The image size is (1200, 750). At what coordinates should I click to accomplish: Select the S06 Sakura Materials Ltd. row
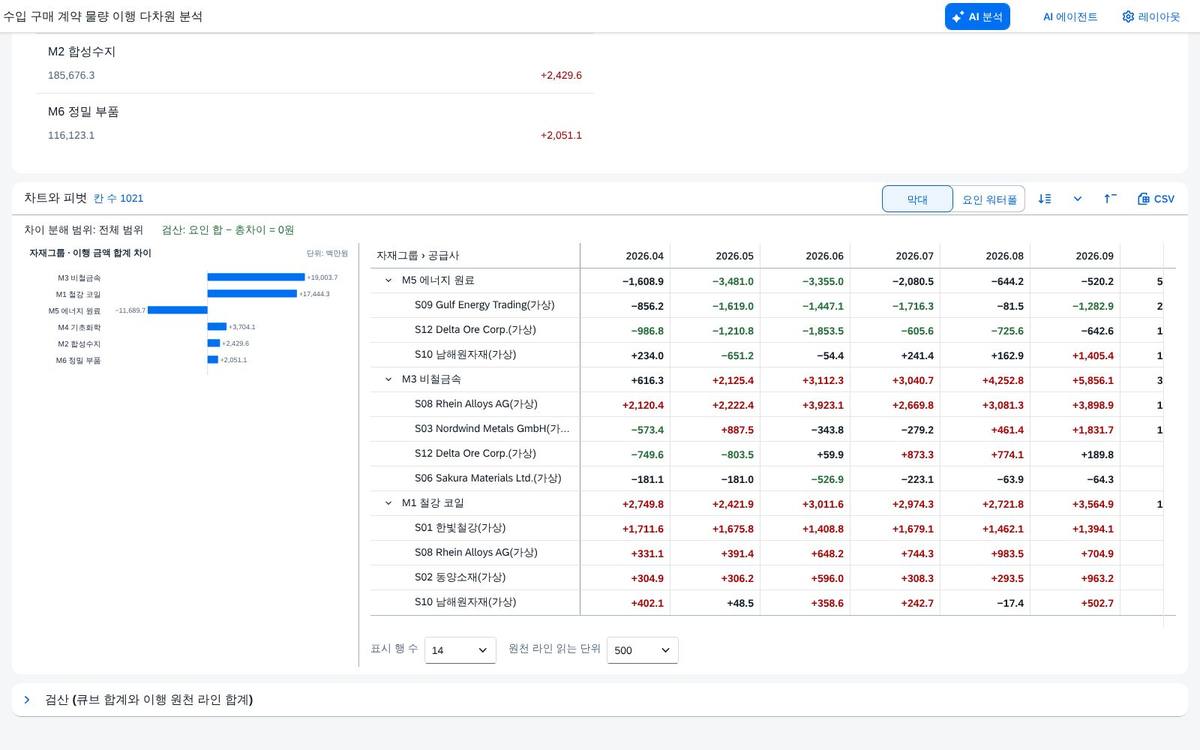point(488,478)
